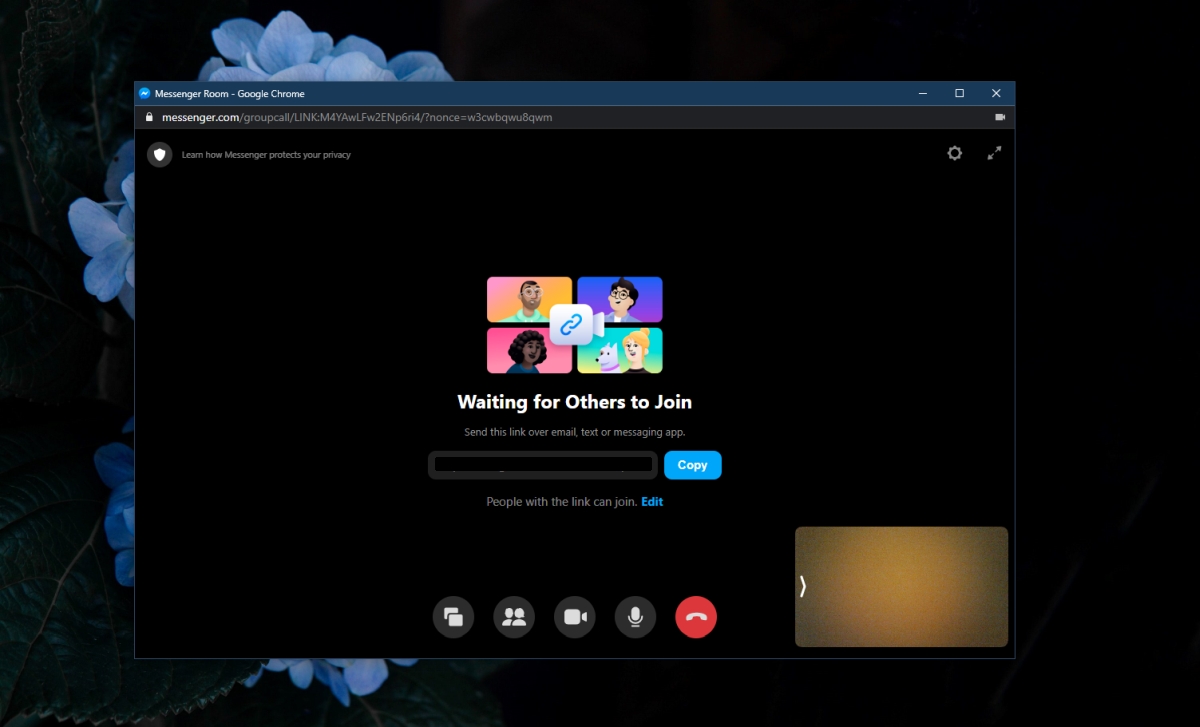Open Learn how Messenger protects your privacy

tap(265, 154)
